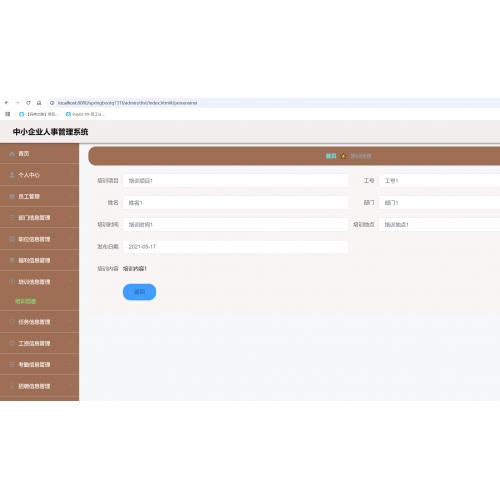Click the house icon in the breadcrumb bar
Image resolution: width=500 pixels, height=500 pixels.
tap(343, 156)
